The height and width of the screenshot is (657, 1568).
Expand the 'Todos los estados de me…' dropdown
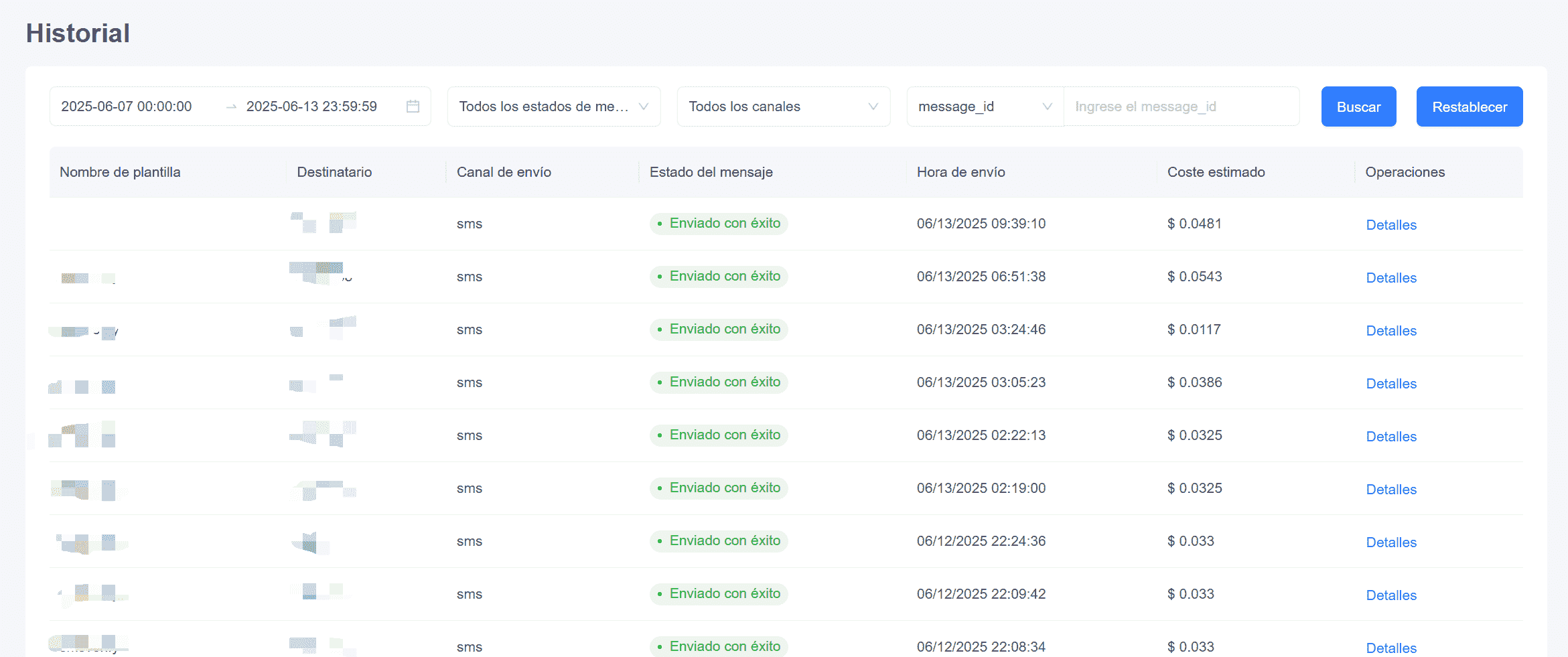554,106
